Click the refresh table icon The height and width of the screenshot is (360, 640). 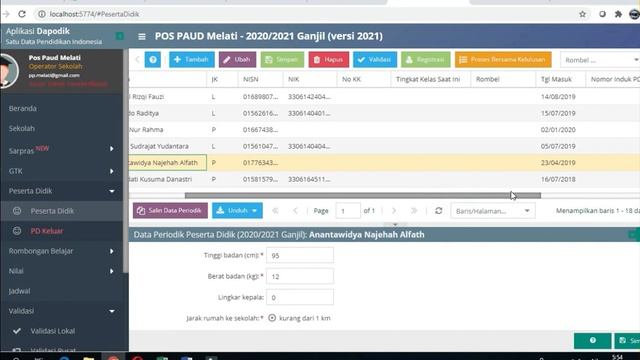tap(439, 211)
